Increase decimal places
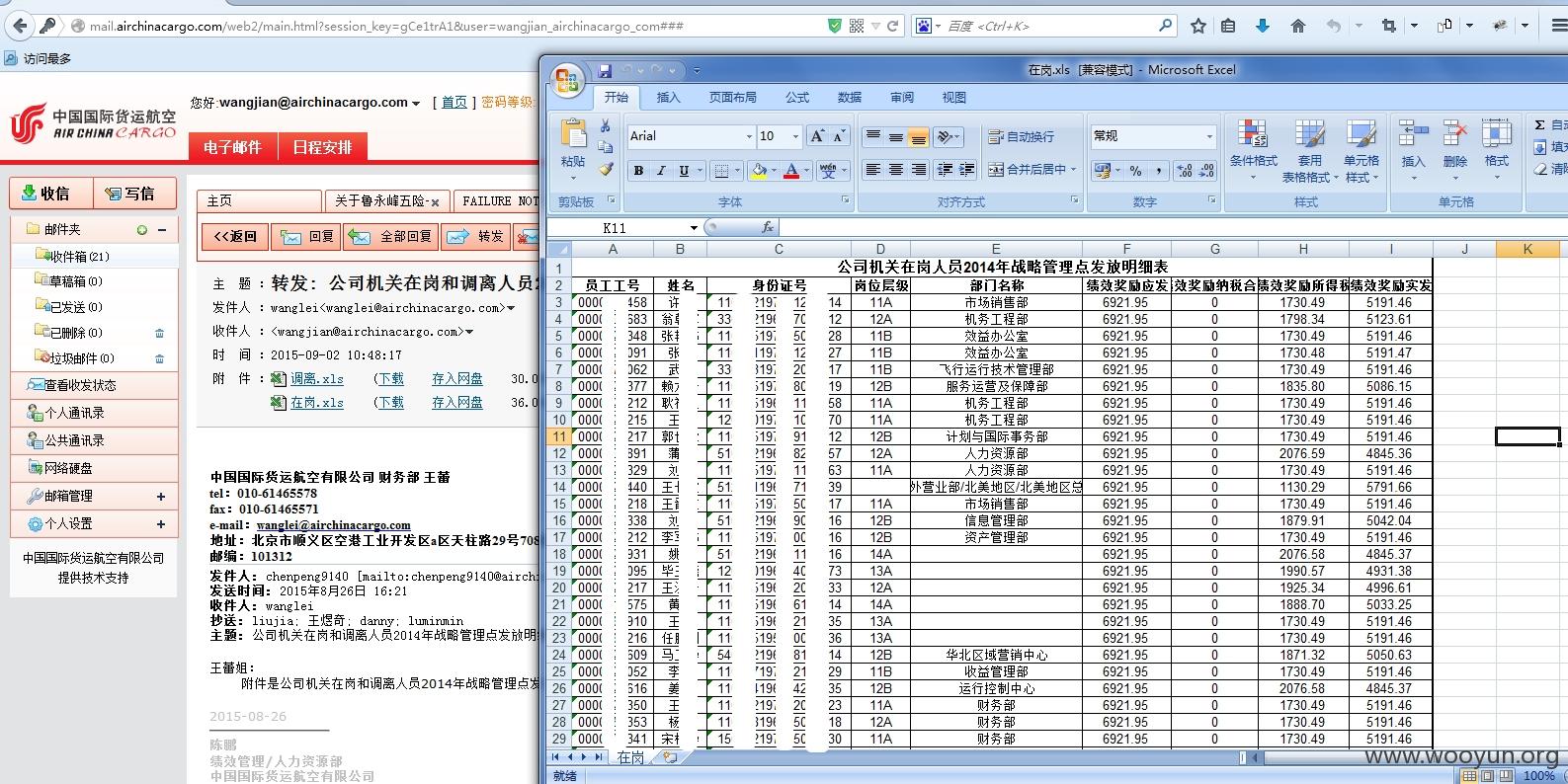This screenshot has width=1568, height=784. pos(1185,171)
